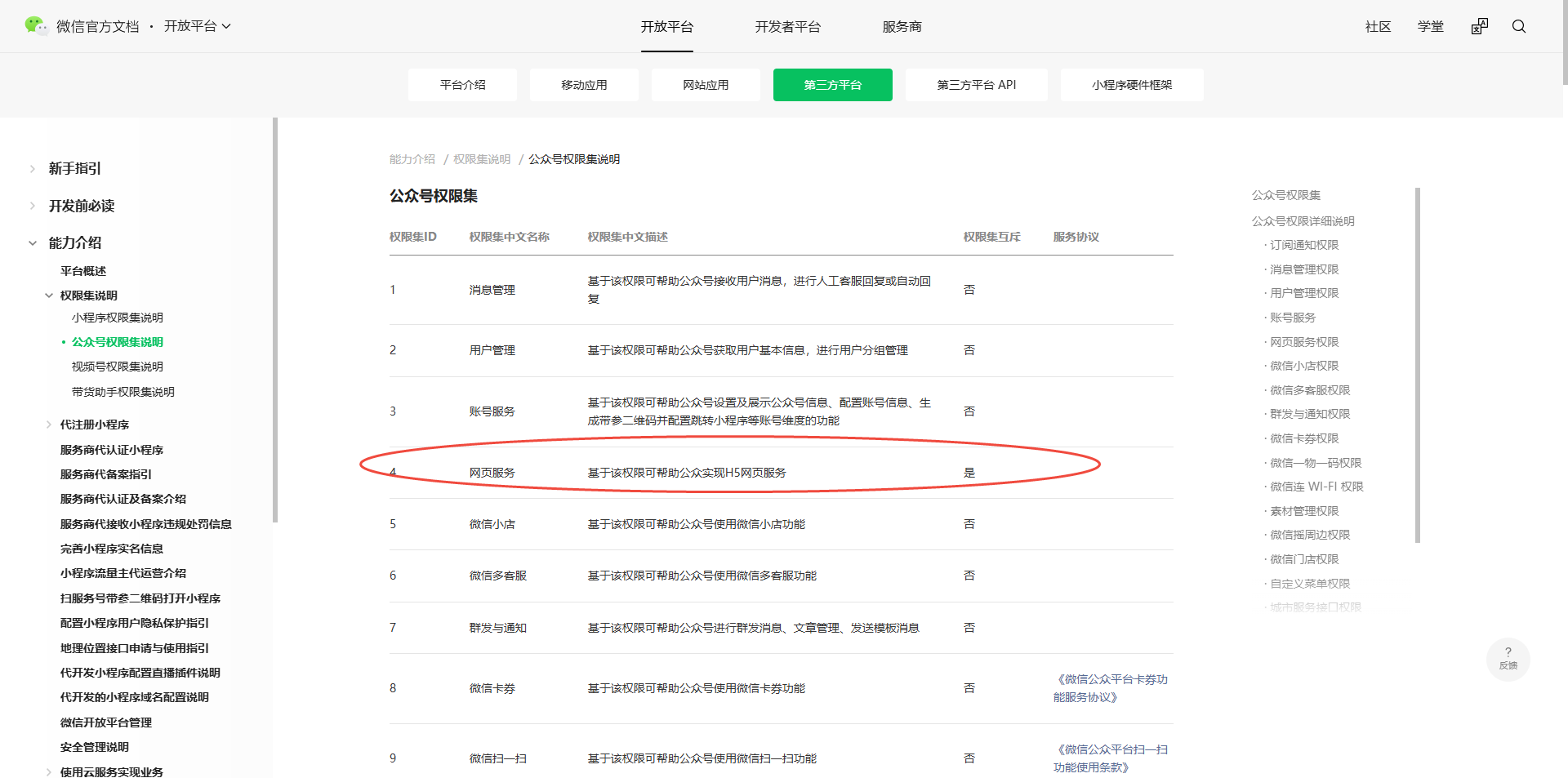Click the language translate icon
The height and width of the screenshot is (778, 1568).
pos(1480,26)
